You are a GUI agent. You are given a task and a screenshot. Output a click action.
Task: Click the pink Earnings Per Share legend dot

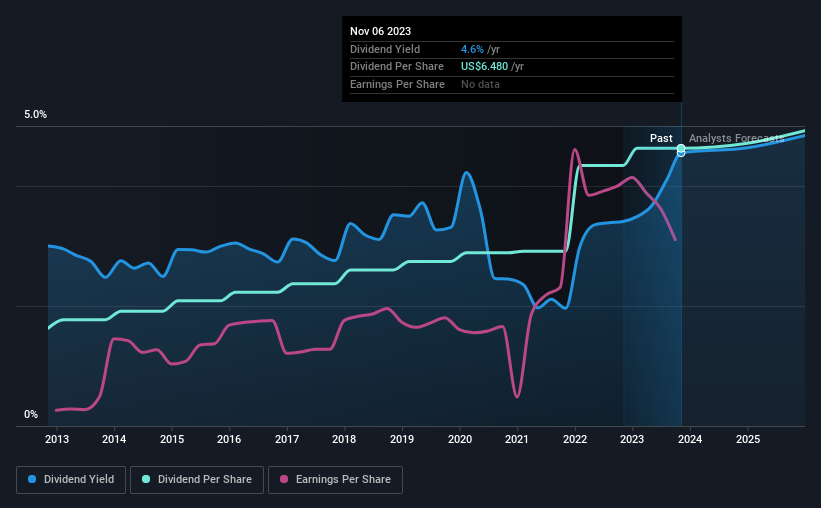[x=284, y=479]
